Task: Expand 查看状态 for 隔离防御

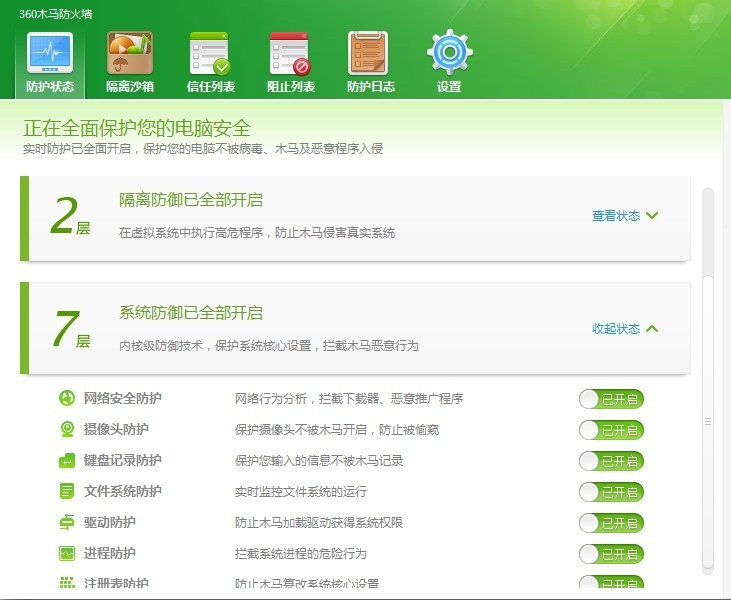Action: [625, 215]
